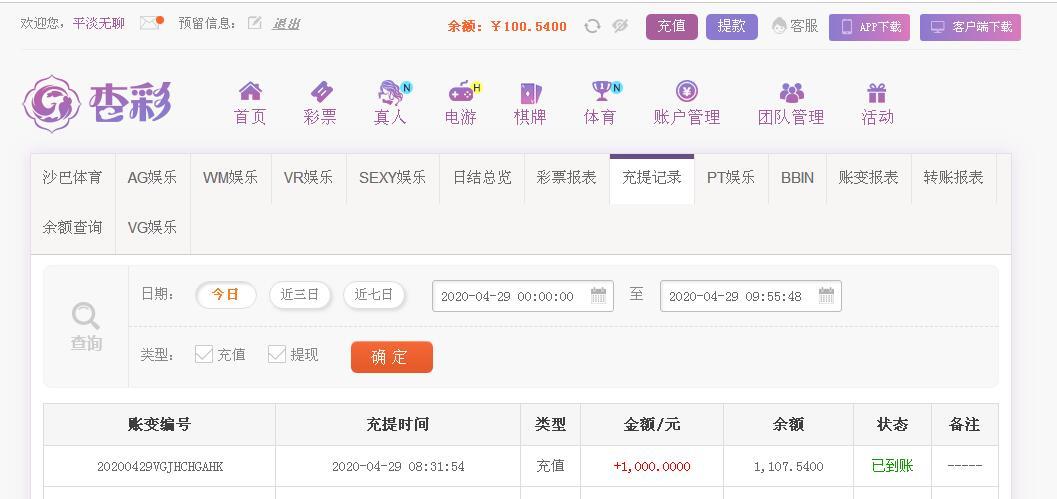Click the 提款 withdraw button
1057x499 pixels.
732,27
